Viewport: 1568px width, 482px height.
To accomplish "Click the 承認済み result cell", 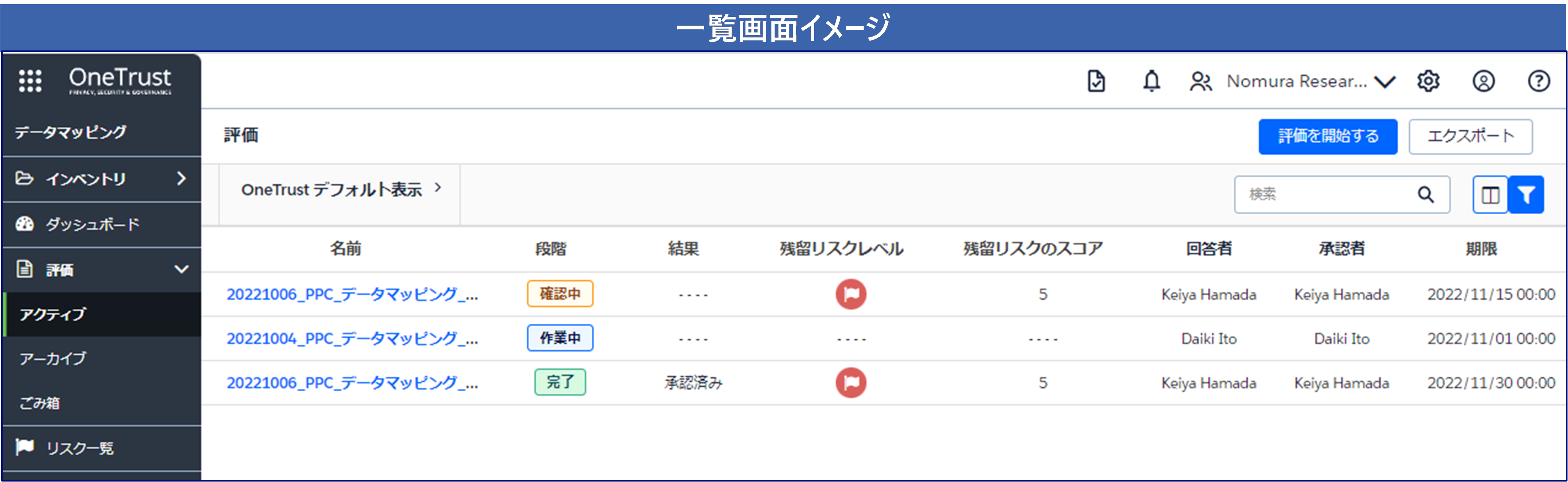I will coord(693,383).
